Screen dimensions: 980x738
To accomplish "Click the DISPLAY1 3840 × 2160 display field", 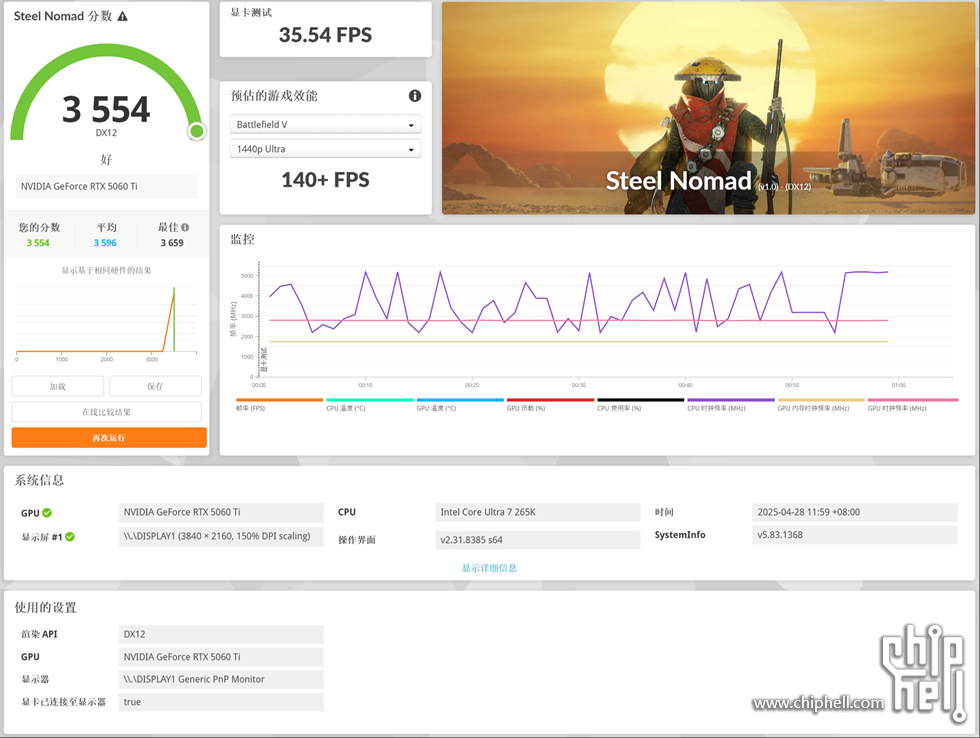I will click(221, 537).
